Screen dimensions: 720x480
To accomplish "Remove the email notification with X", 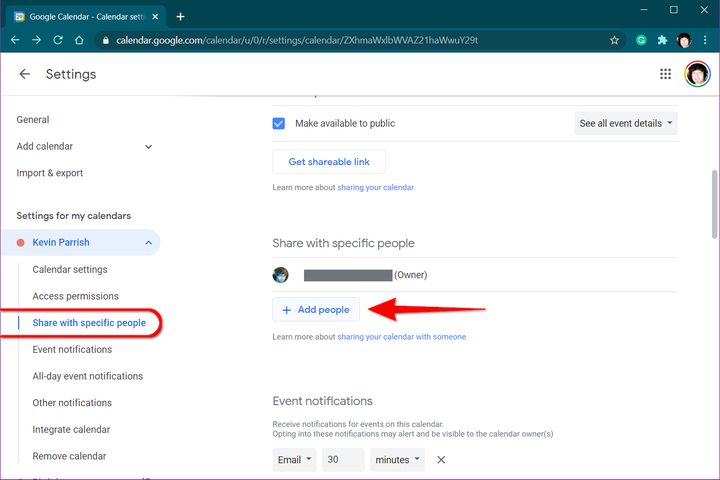I will point(441,460).
